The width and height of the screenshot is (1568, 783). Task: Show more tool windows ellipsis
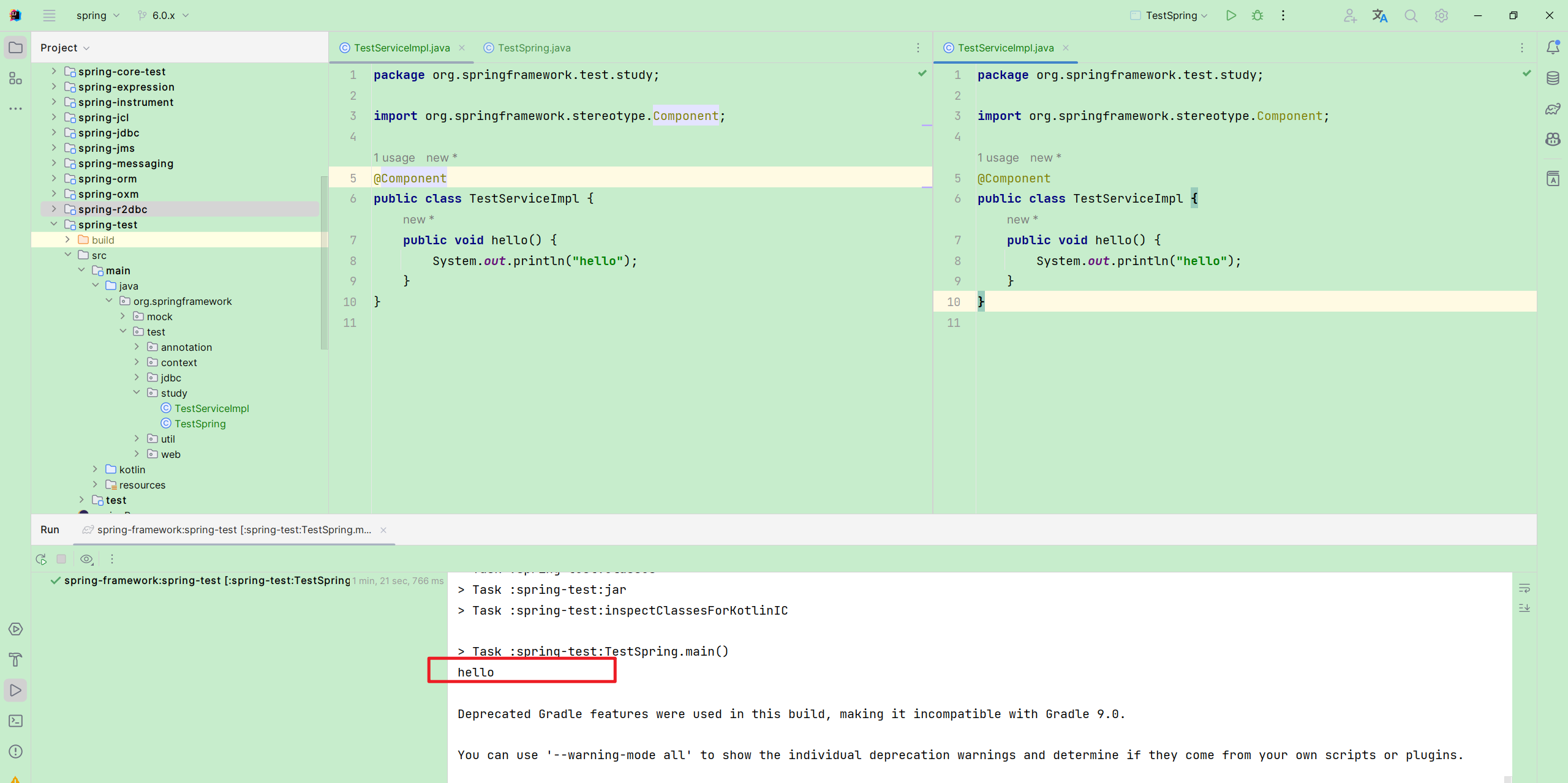[16, 108]
